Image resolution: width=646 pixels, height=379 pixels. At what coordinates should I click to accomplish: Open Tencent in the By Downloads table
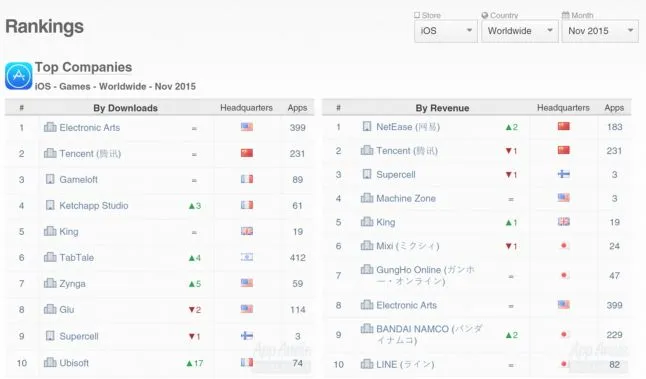point(90,154)
